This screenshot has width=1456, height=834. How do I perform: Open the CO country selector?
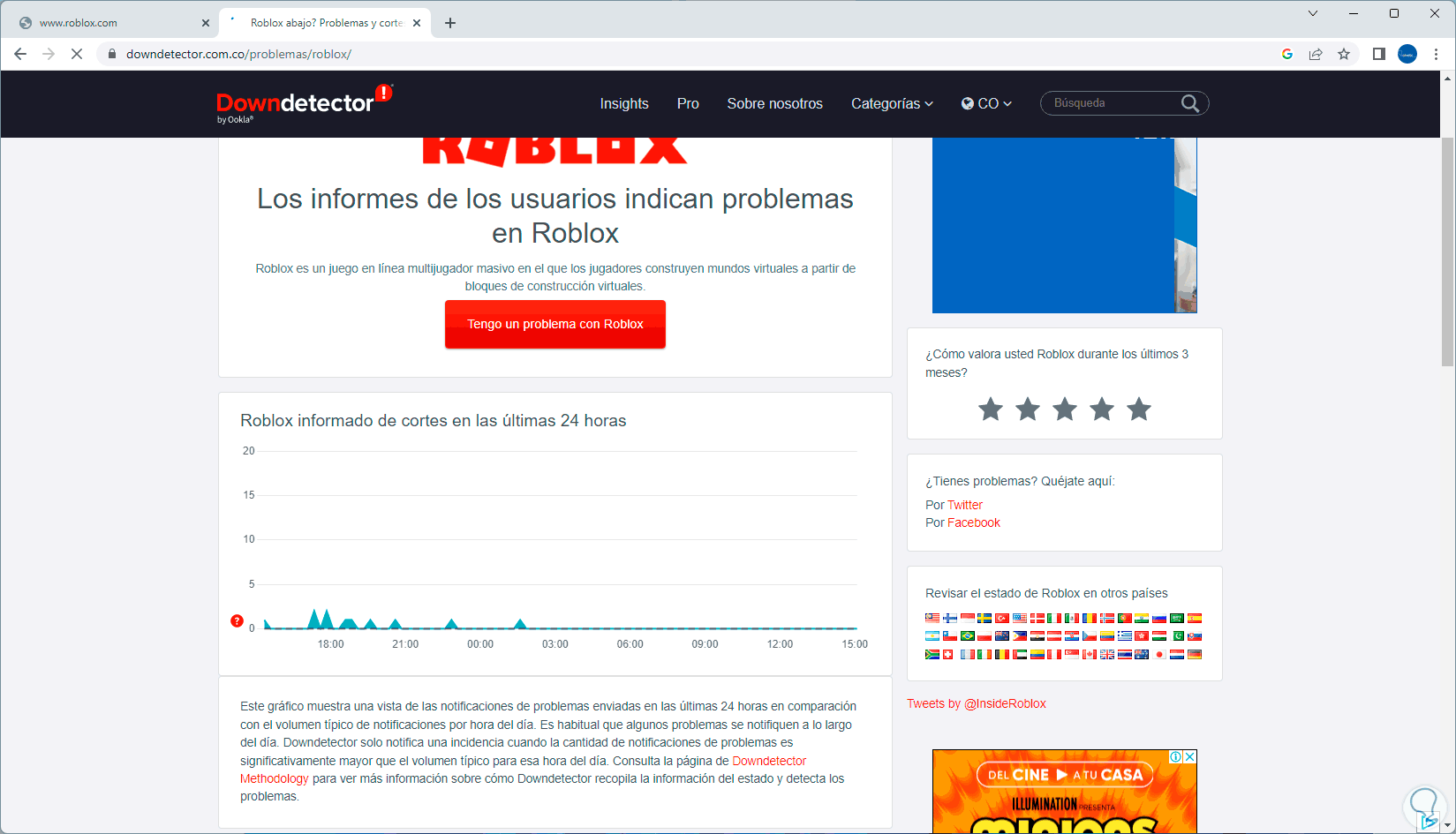point(986,103)
